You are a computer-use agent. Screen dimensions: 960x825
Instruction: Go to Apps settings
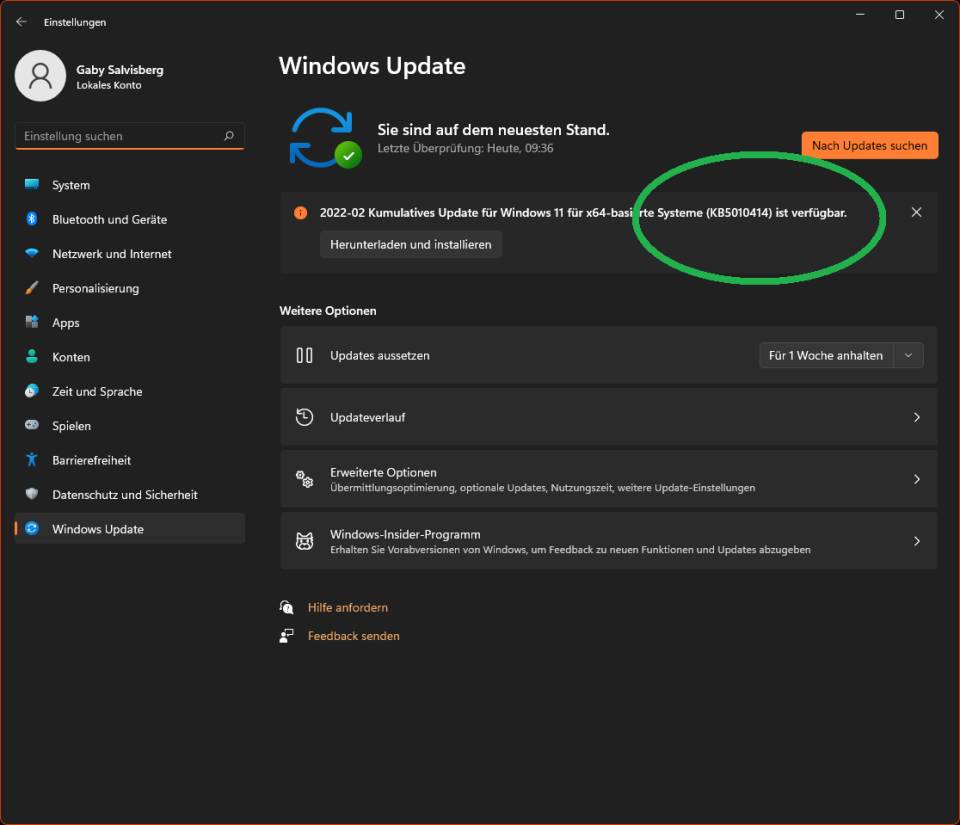coord(130,323)
